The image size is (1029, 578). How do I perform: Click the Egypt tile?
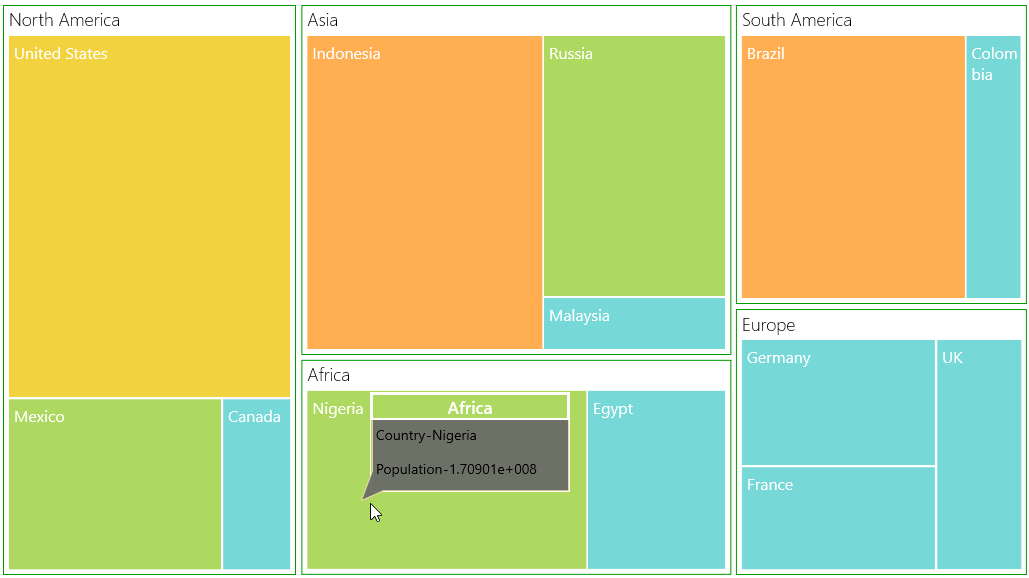pos(656,480)
